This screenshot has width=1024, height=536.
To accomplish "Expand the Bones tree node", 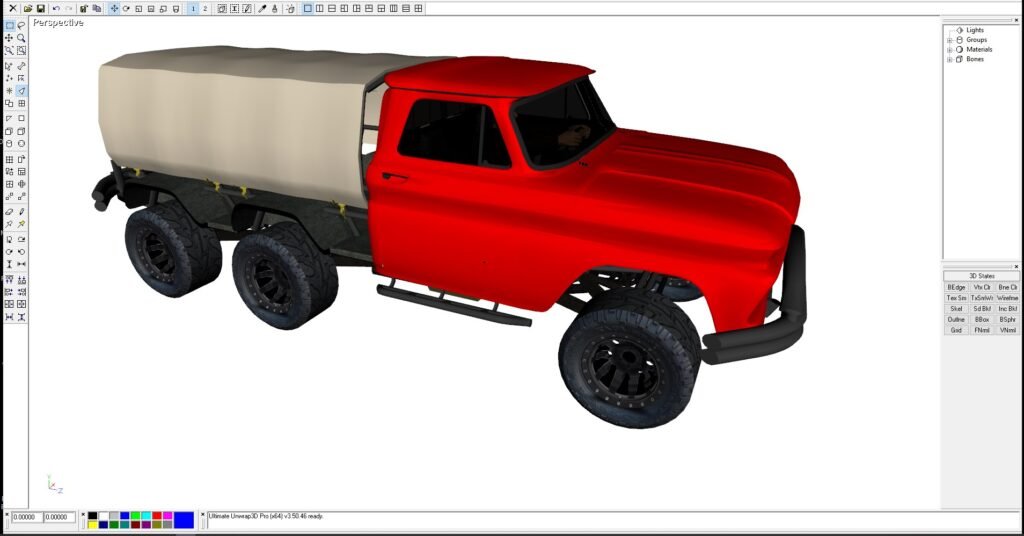I will [949, 59].
